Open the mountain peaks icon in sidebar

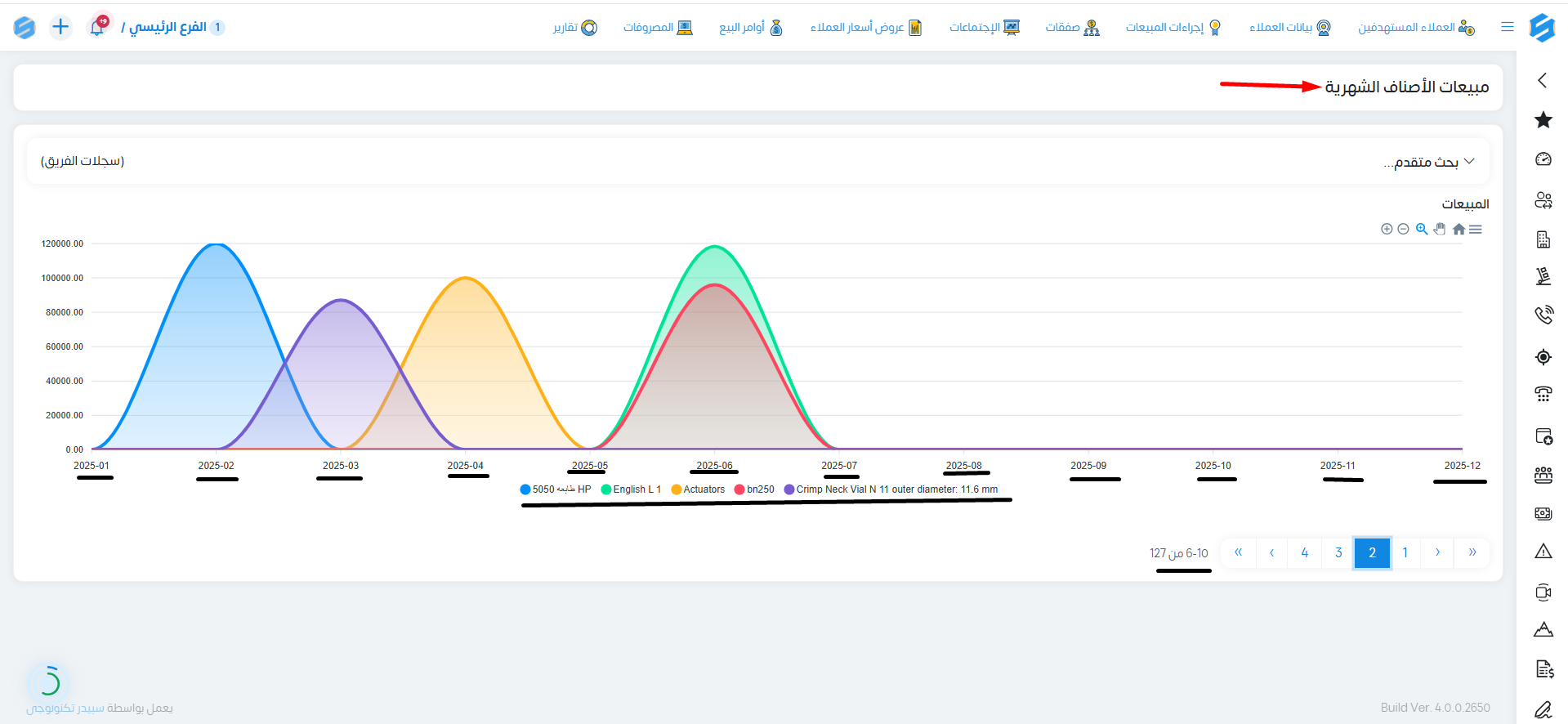[x=1543, y=629]
